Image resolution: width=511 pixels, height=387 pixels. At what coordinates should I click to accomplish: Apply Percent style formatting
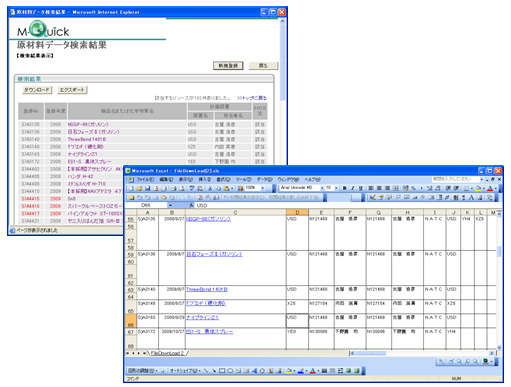pos(413,188)
